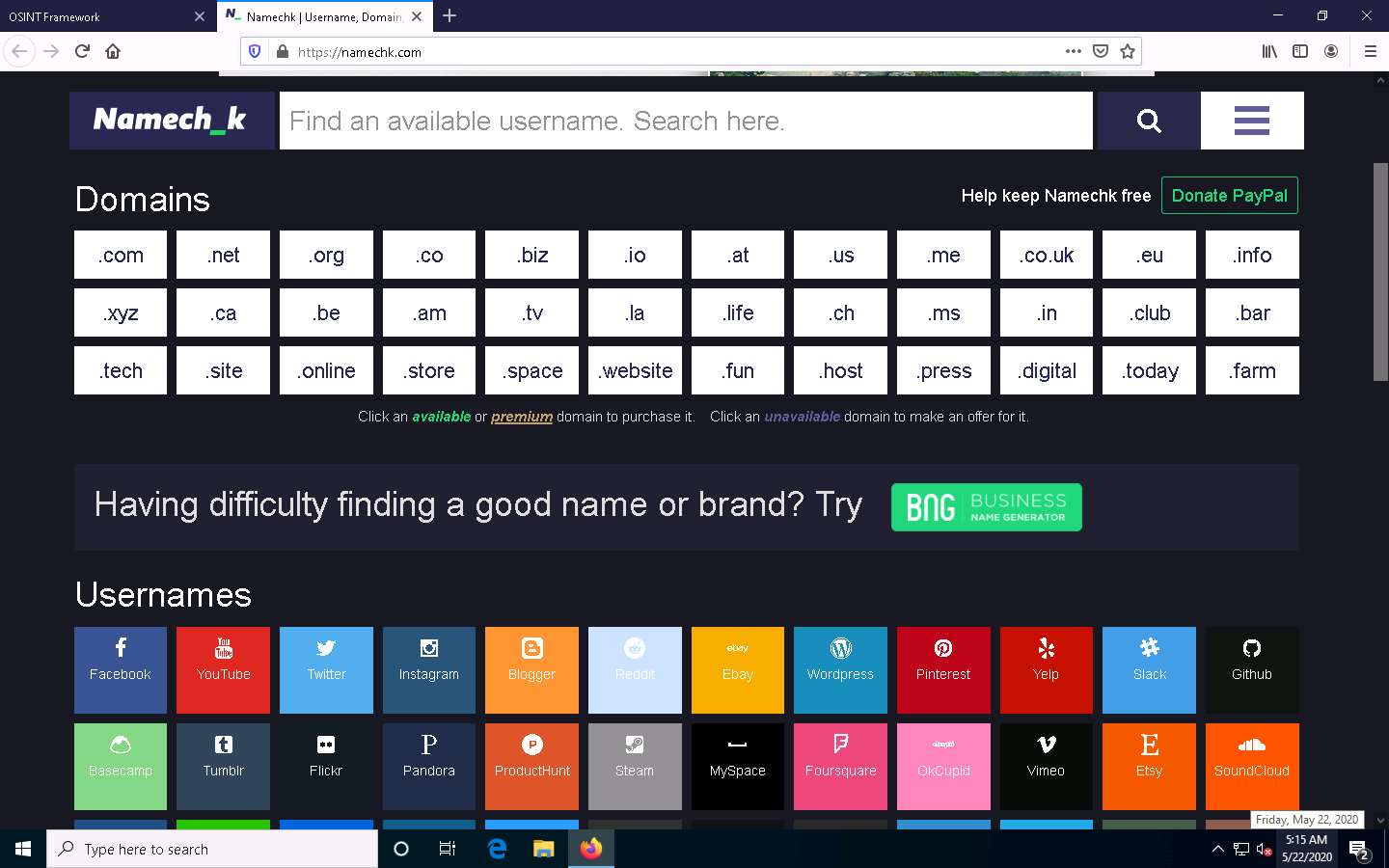
Task: Check username on MySpace tile
Action: tap(738, 767)
